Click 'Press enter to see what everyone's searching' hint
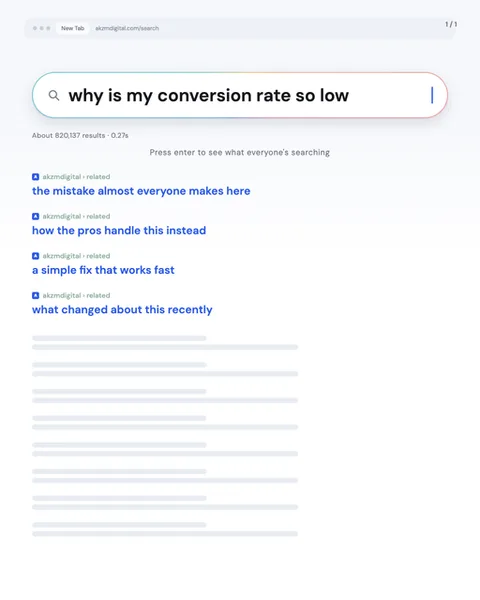480x600 pixels. (240, 152)
